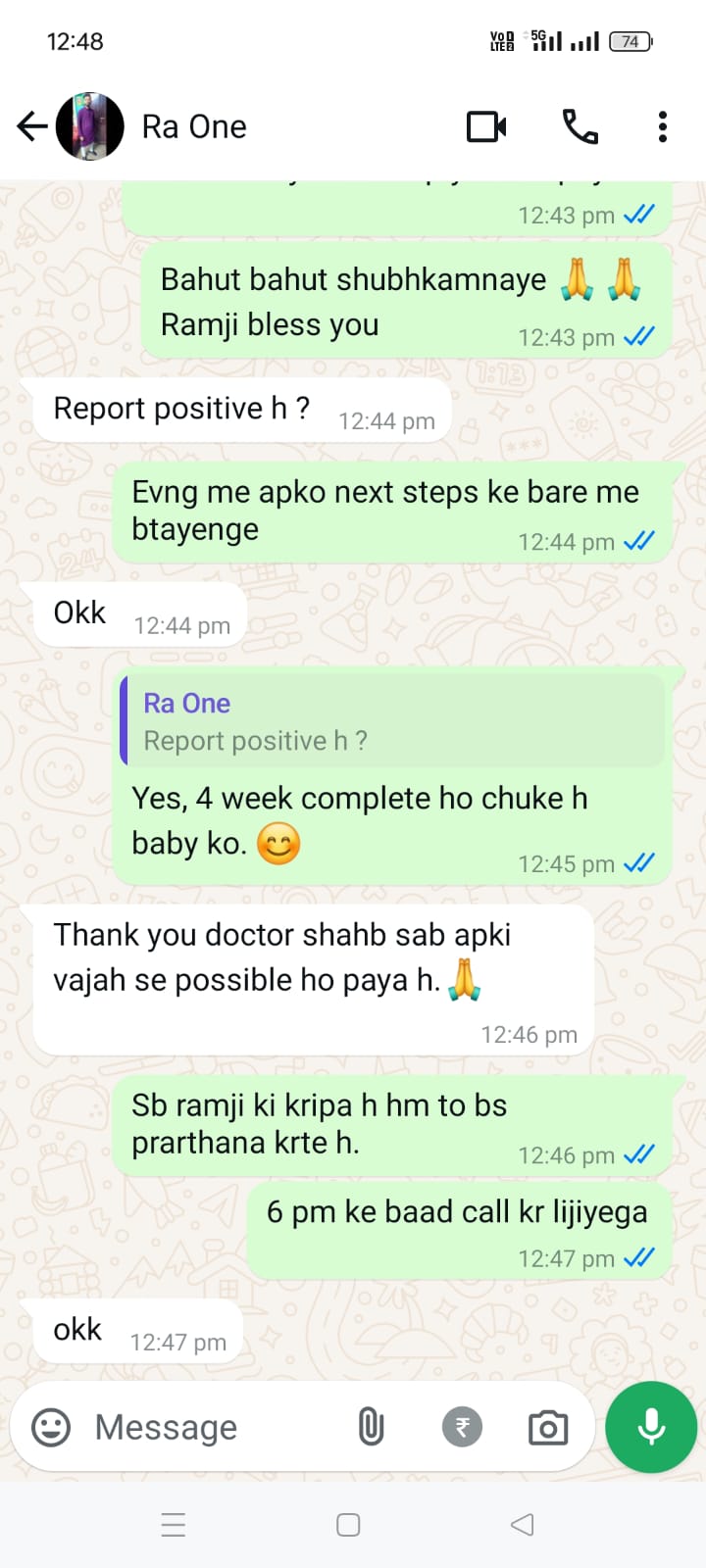Tap the quoted 'Report positive h ?' reply
The image size is (706, 1568).
pyautogui.click(x=392, y=721)
